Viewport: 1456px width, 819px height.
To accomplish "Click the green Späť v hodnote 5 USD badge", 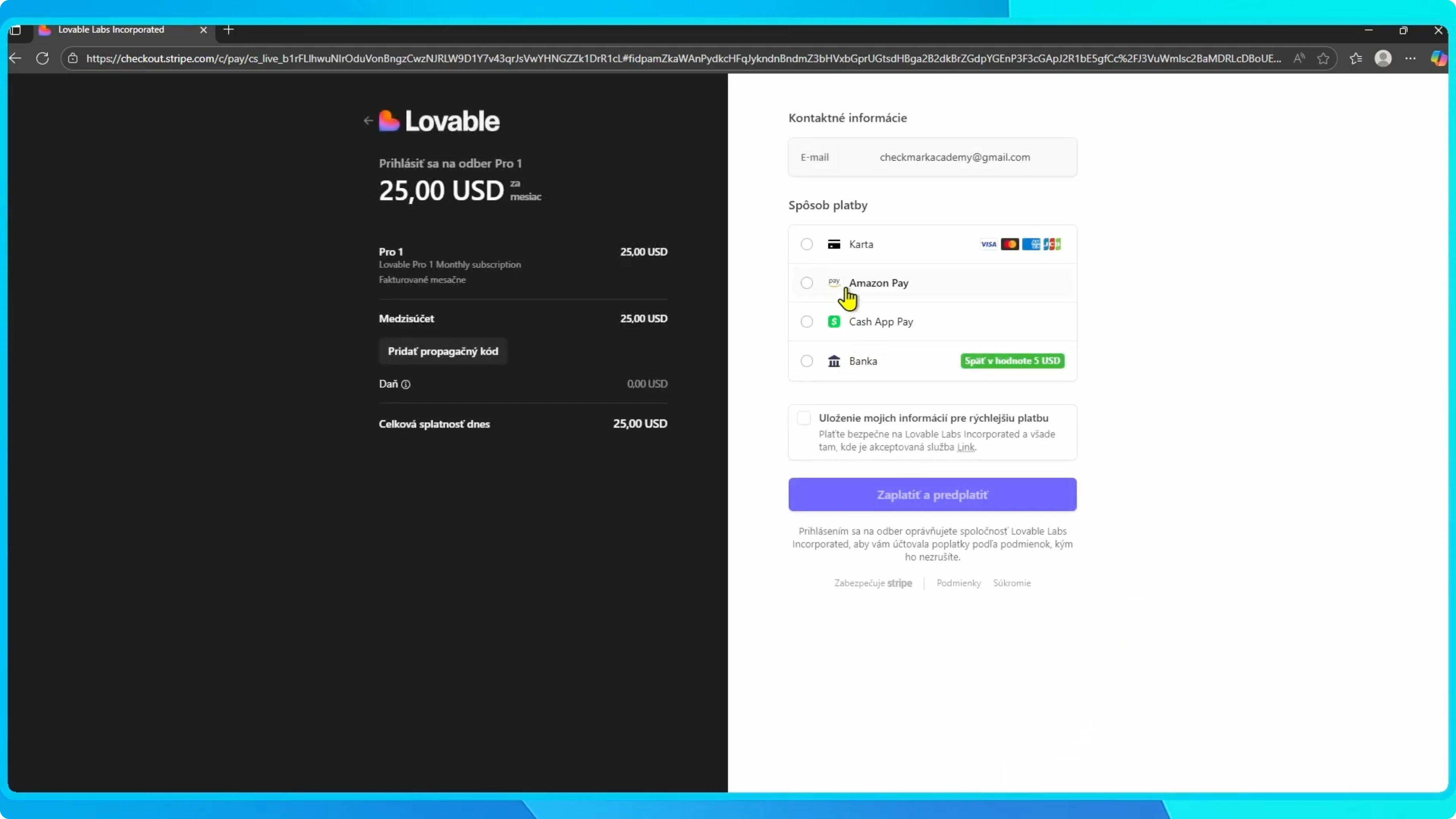I will tap(1012, 360).
